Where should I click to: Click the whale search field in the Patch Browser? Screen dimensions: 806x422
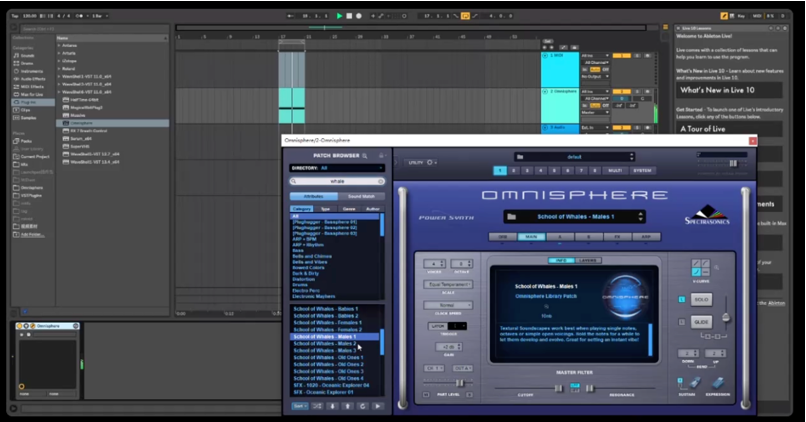(x=337, y=181)
